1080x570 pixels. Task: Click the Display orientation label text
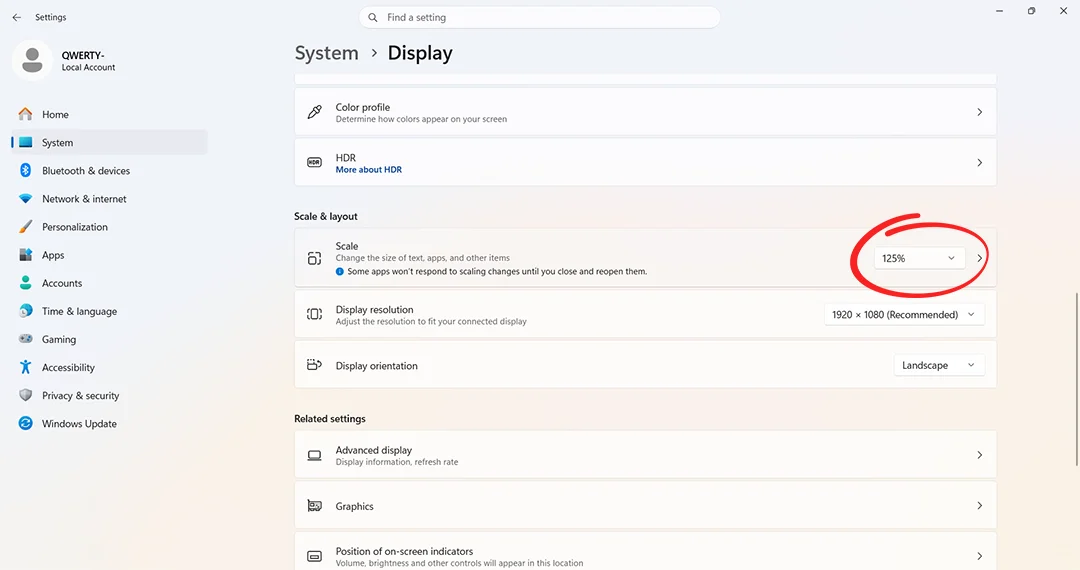pos(376,366)
